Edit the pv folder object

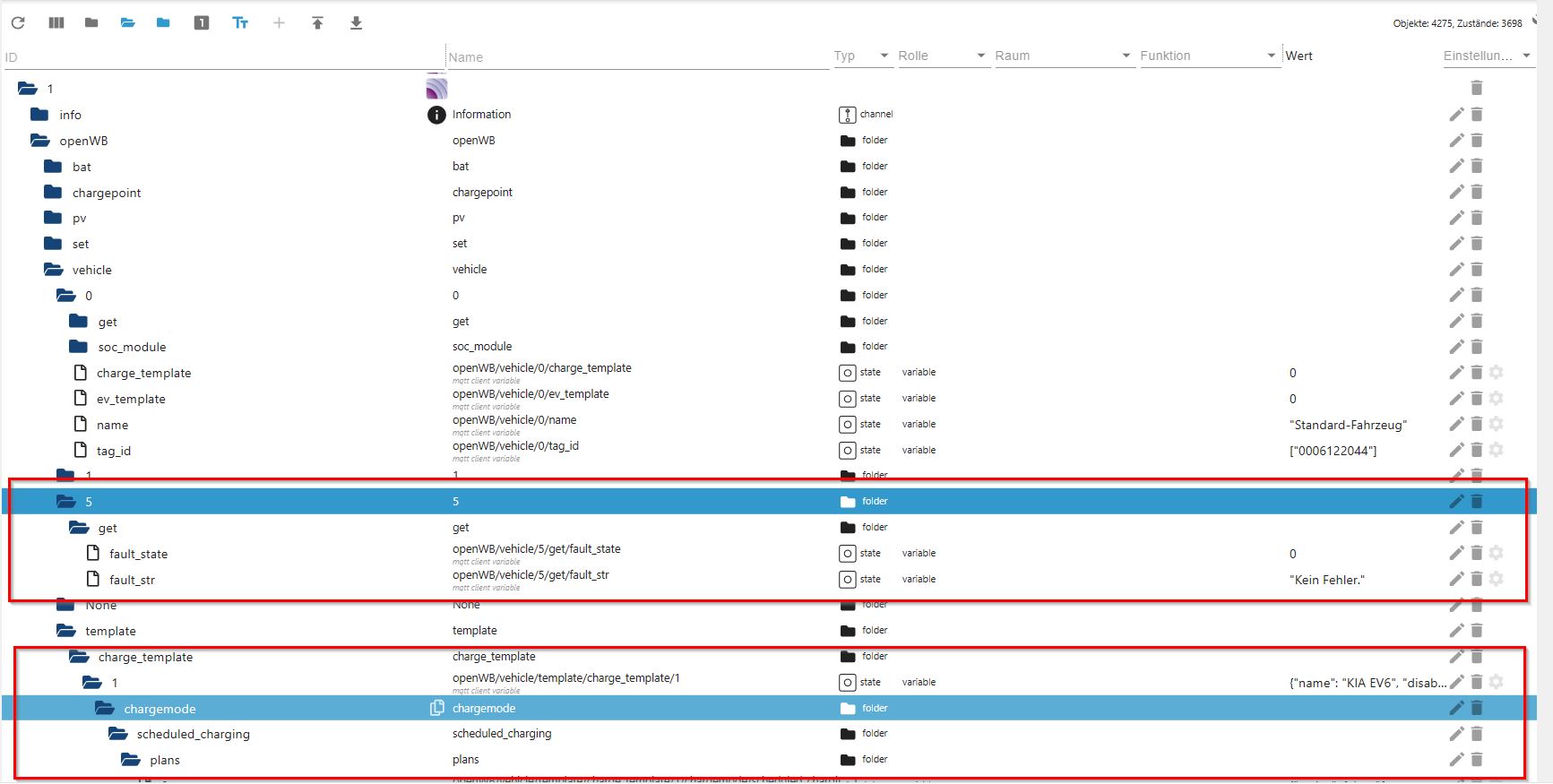pyautogui.click(x=1456, y=218)
